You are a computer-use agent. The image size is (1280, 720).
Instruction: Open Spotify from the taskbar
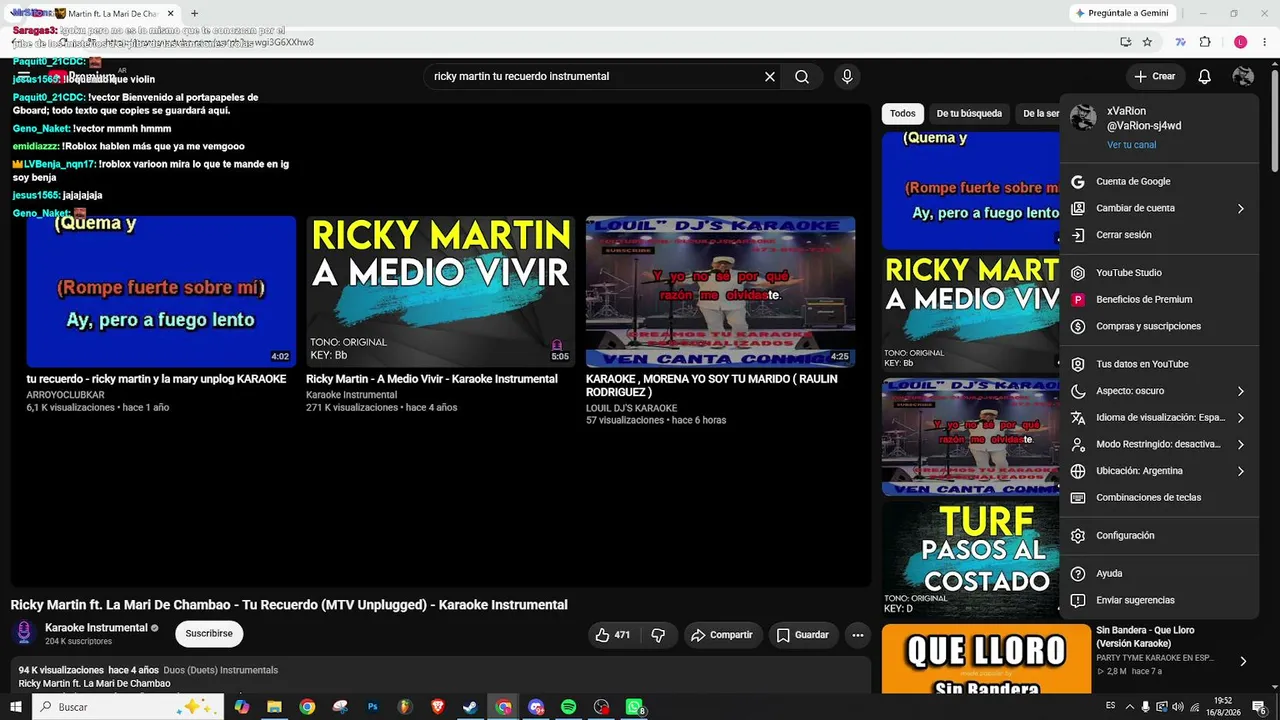point(568,707)
